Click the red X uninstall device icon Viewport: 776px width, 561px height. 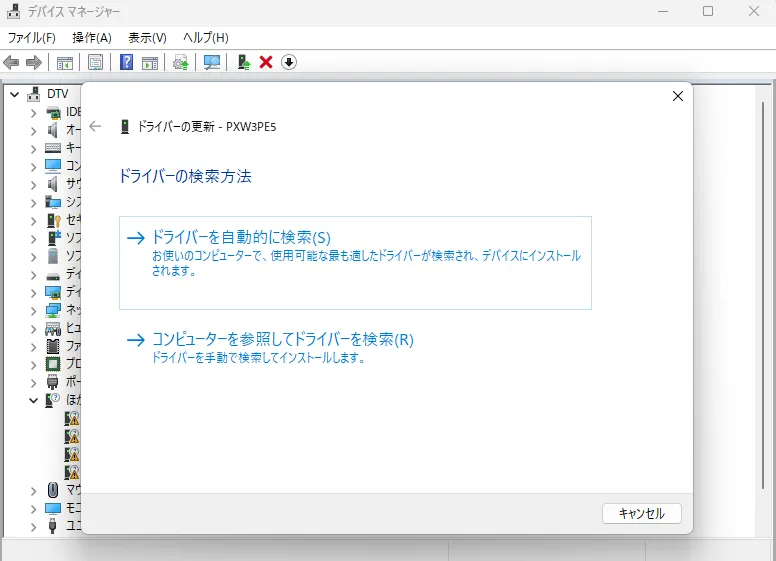(x=266, y=62)
